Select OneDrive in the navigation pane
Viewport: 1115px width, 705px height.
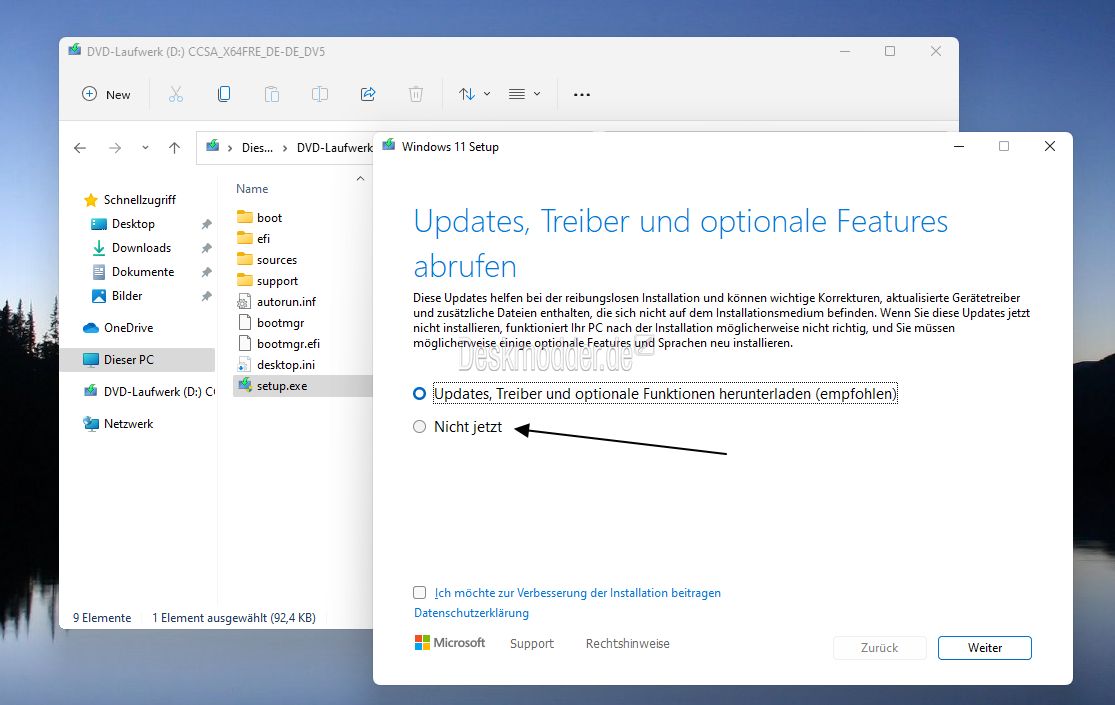coord(128,328)
